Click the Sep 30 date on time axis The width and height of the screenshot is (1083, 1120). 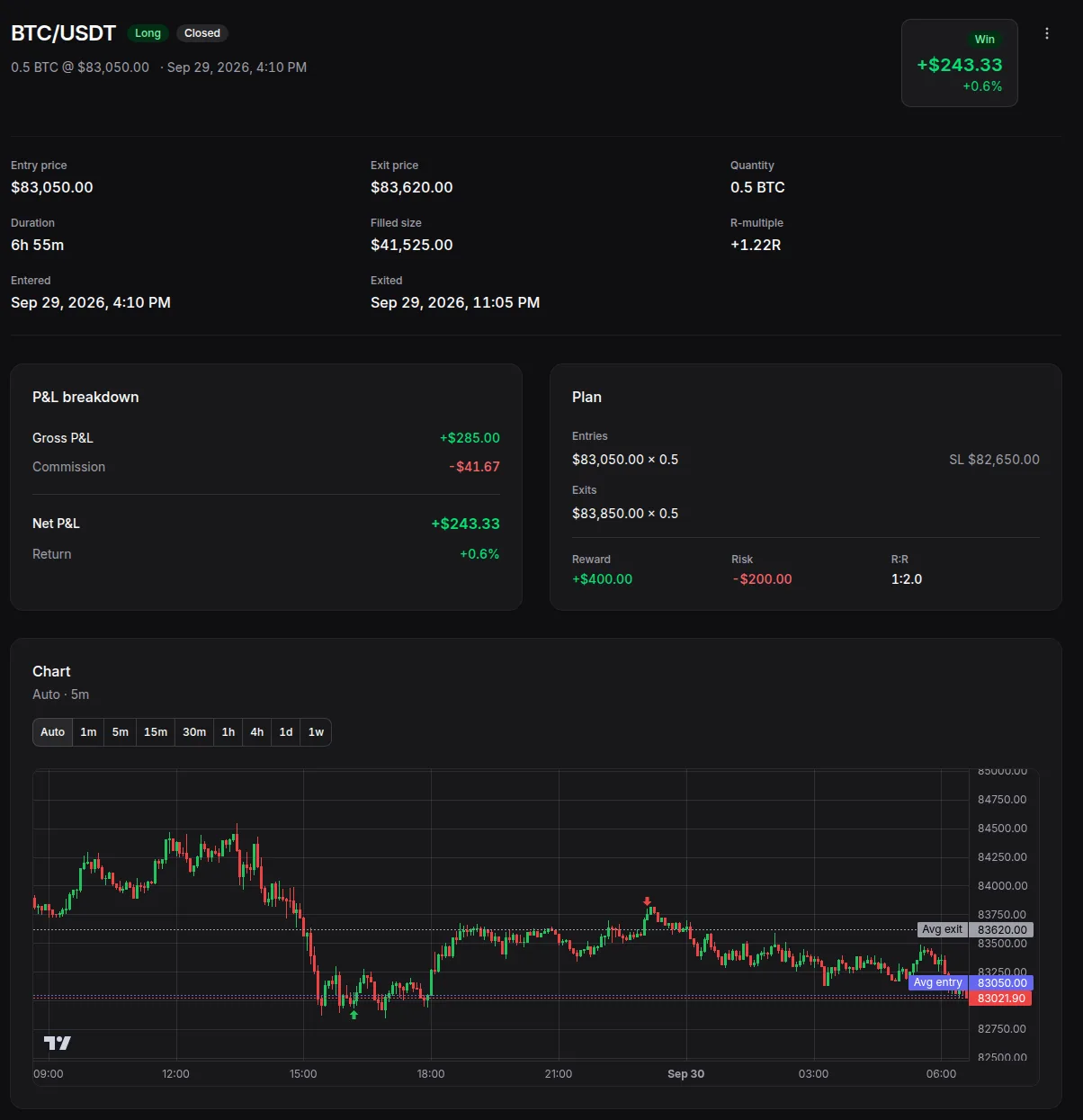685,1074
